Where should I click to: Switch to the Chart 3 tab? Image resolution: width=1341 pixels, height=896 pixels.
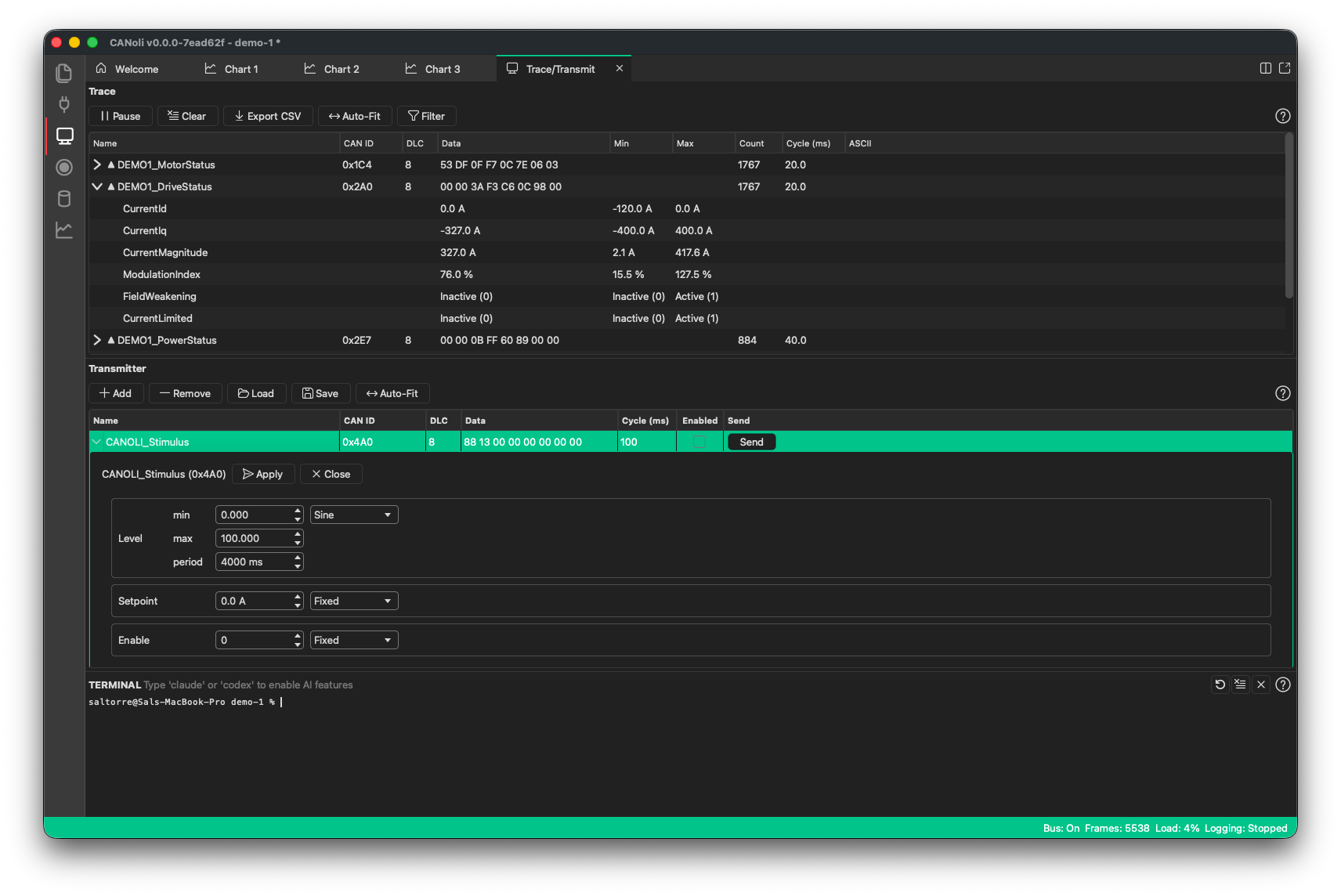(432, 69)
